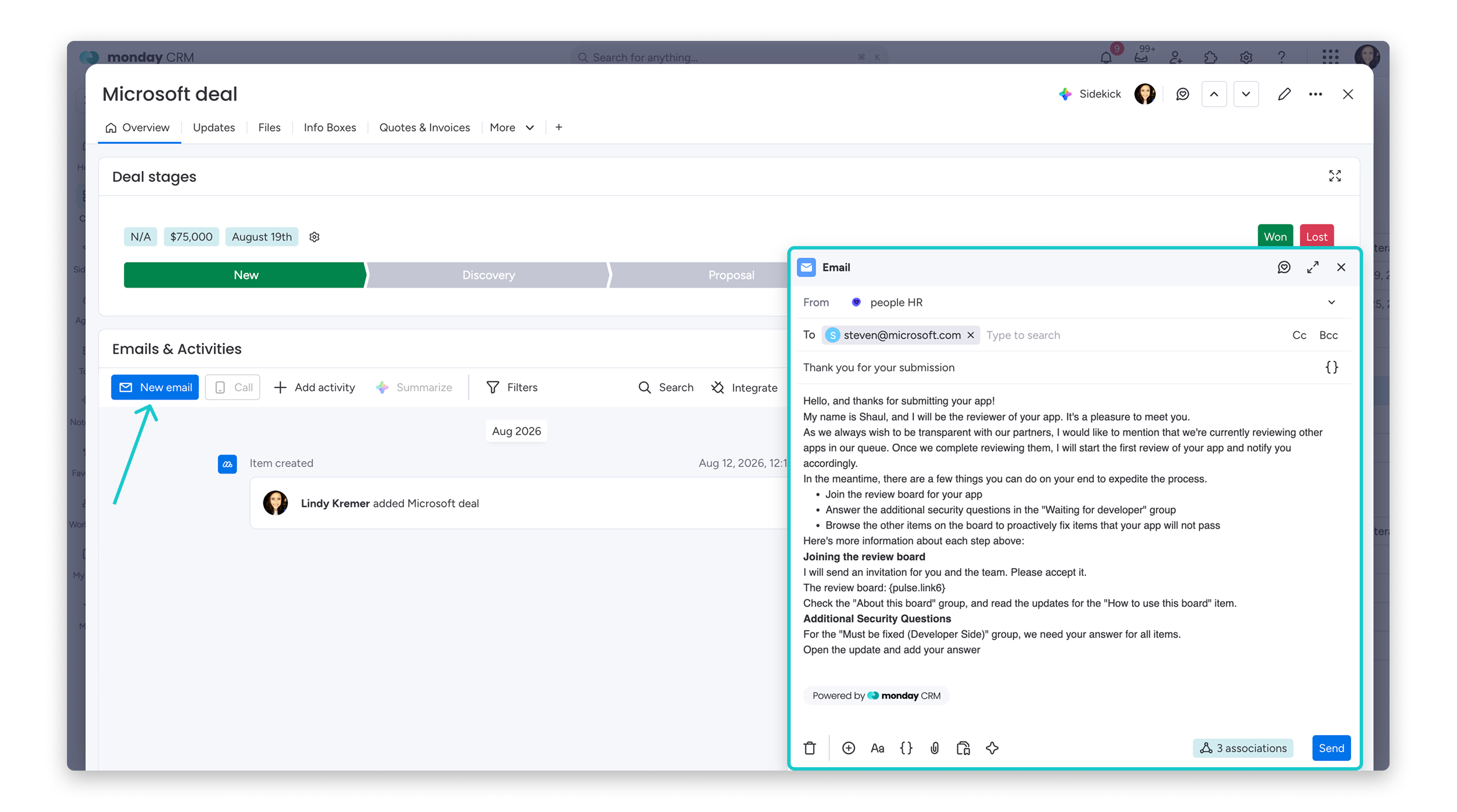Click the N/A chip in Deal stages
Viewport: 1457px width, 812px height.
[x=140, y=237]
